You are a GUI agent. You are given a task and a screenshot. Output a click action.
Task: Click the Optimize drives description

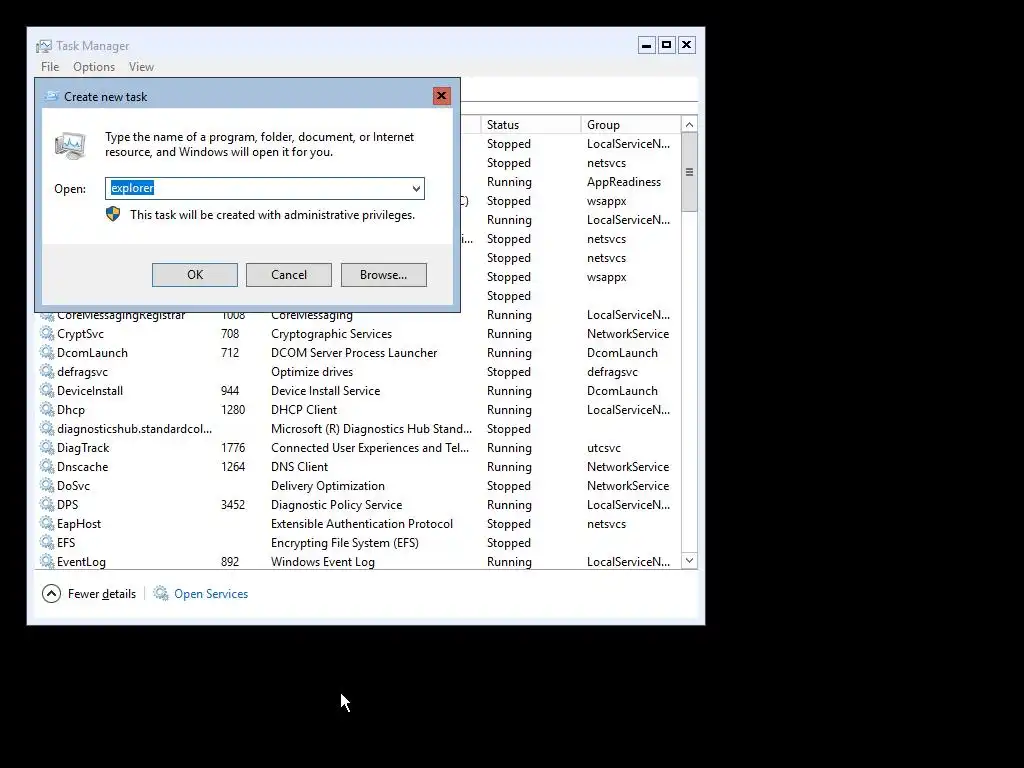[x=312, y=372]
